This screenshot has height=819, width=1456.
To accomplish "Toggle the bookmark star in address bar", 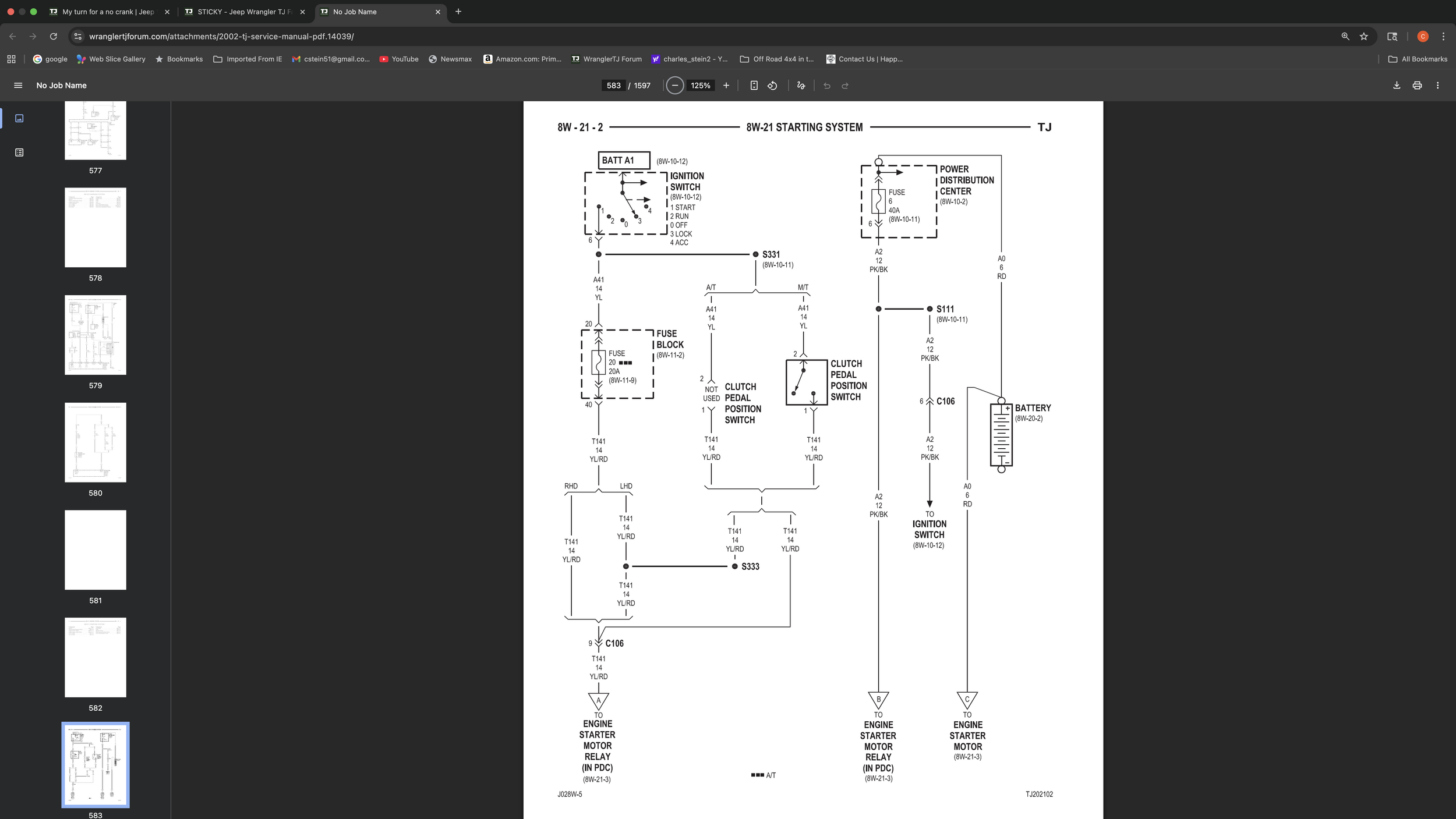I will tap(1363, 36).
